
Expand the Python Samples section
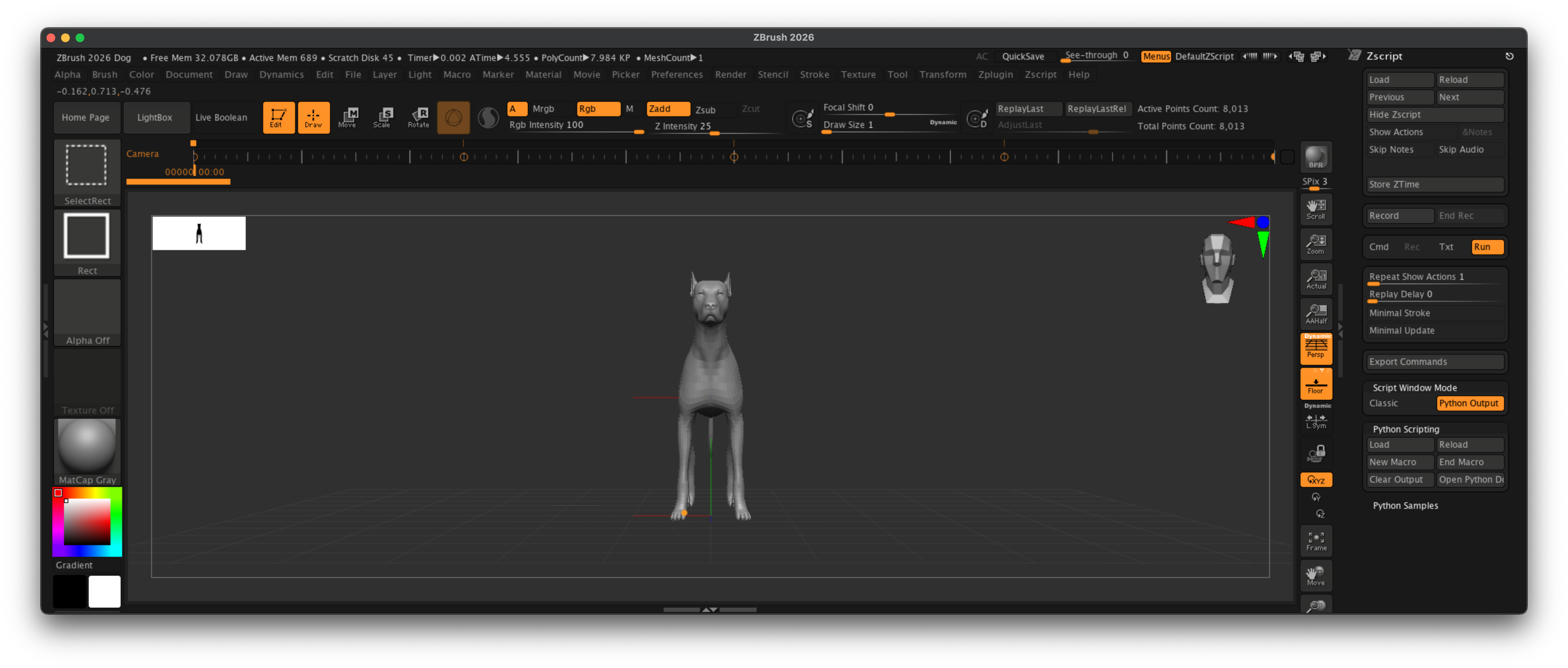1405,506
